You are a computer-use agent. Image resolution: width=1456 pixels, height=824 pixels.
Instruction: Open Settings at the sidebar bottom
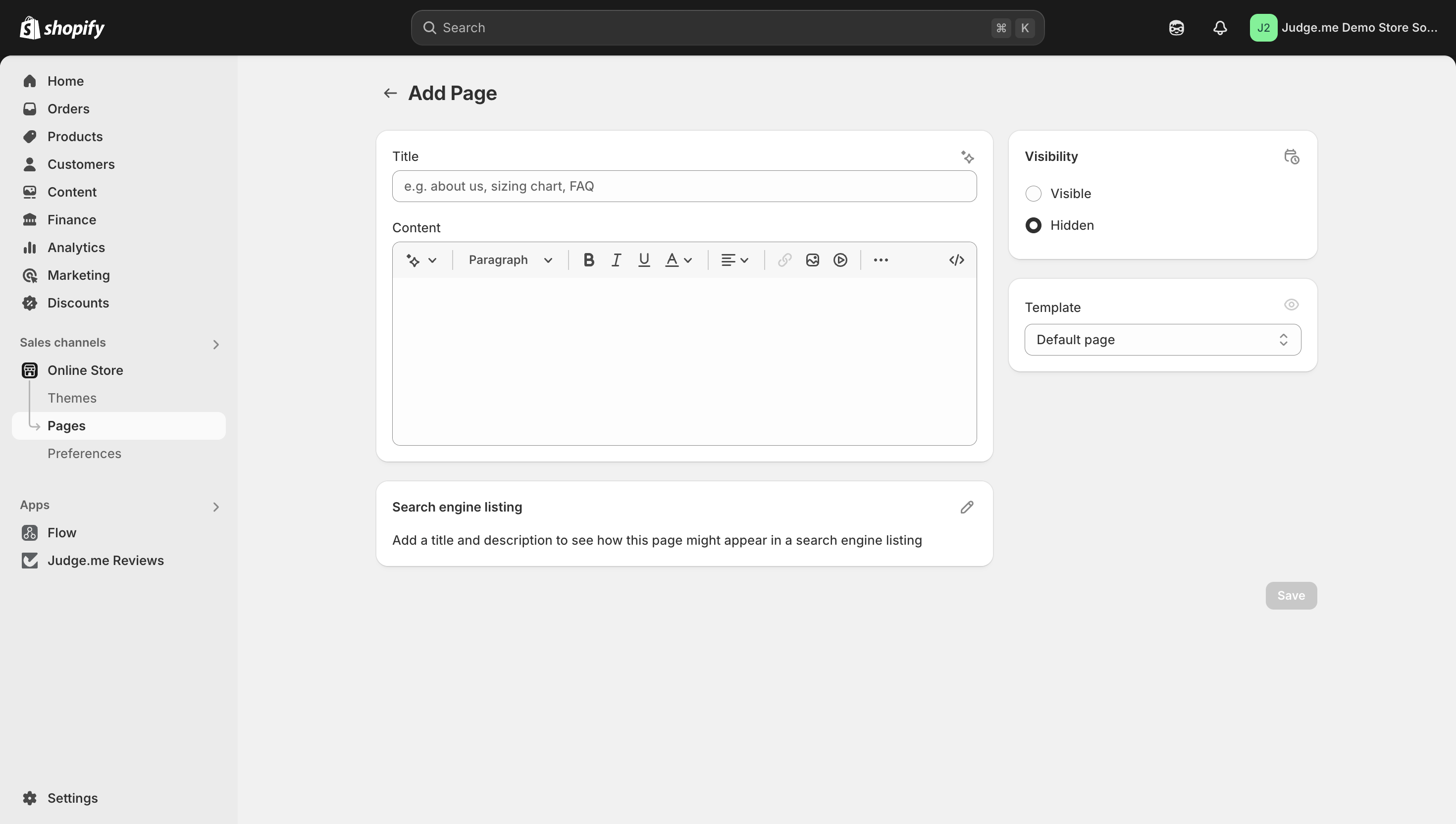pyautogui.click(x=119, y=798)
